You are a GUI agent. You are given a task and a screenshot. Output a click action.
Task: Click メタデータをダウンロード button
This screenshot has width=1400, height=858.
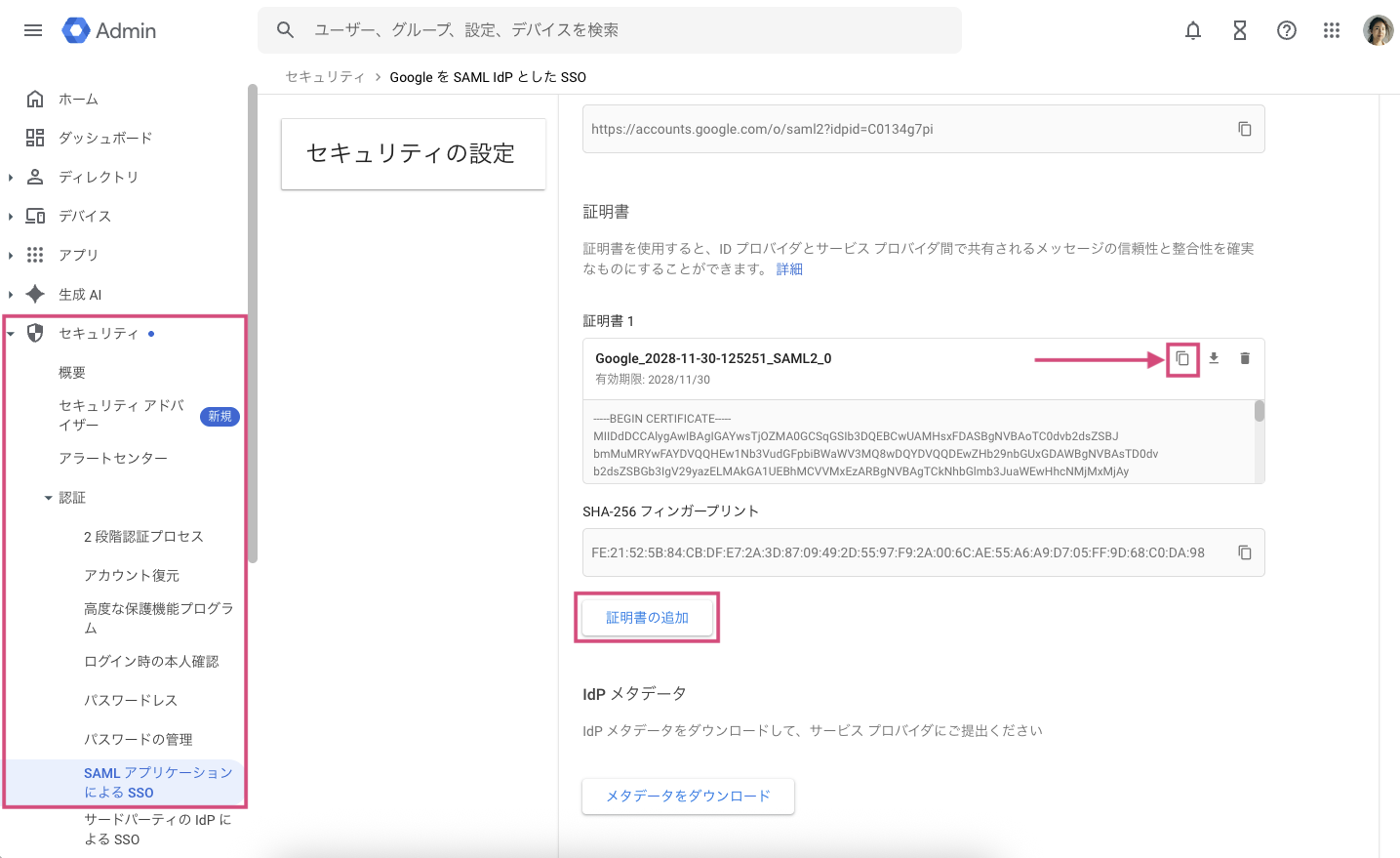pos(688,796)
